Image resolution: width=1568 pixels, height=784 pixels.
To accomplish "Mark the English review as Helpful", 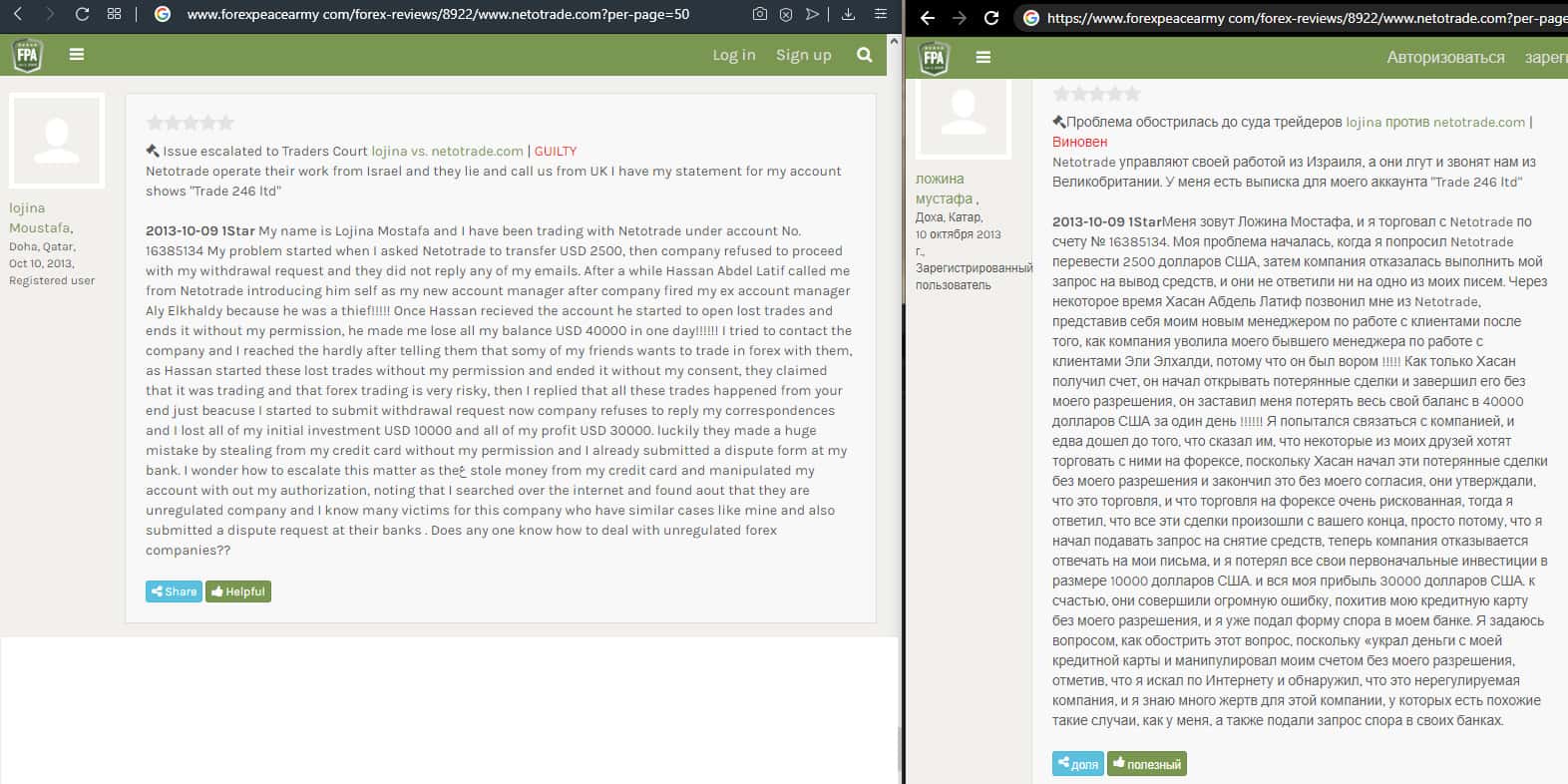I will click(x=238, y=591).
